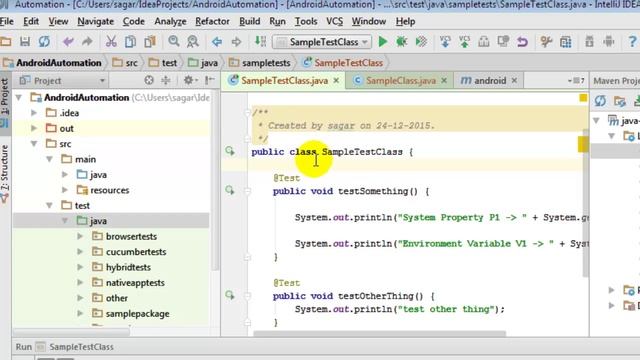640x360 pixels.
Task: Click sampletests in the breadcrumb bar
Action: pyautogui.click(x=260, y=63)
